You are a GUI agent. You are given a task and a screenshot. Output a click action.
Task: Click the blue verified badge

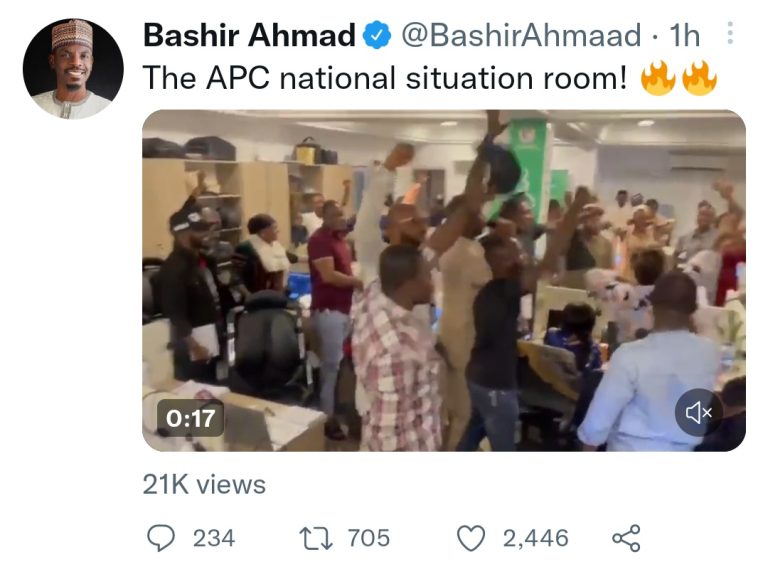376,37
